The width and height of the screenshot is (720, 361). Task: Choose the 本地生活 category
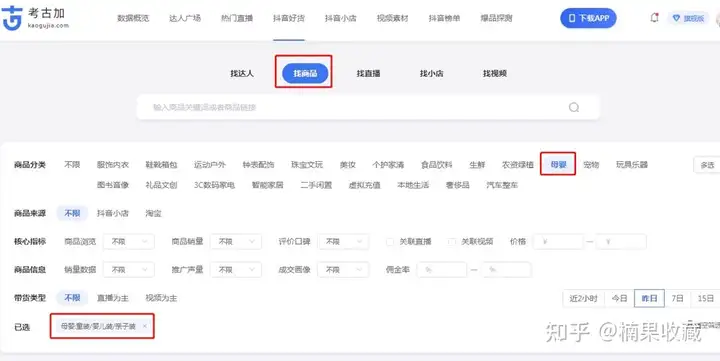pyautogui.click(x=413, y=185)
